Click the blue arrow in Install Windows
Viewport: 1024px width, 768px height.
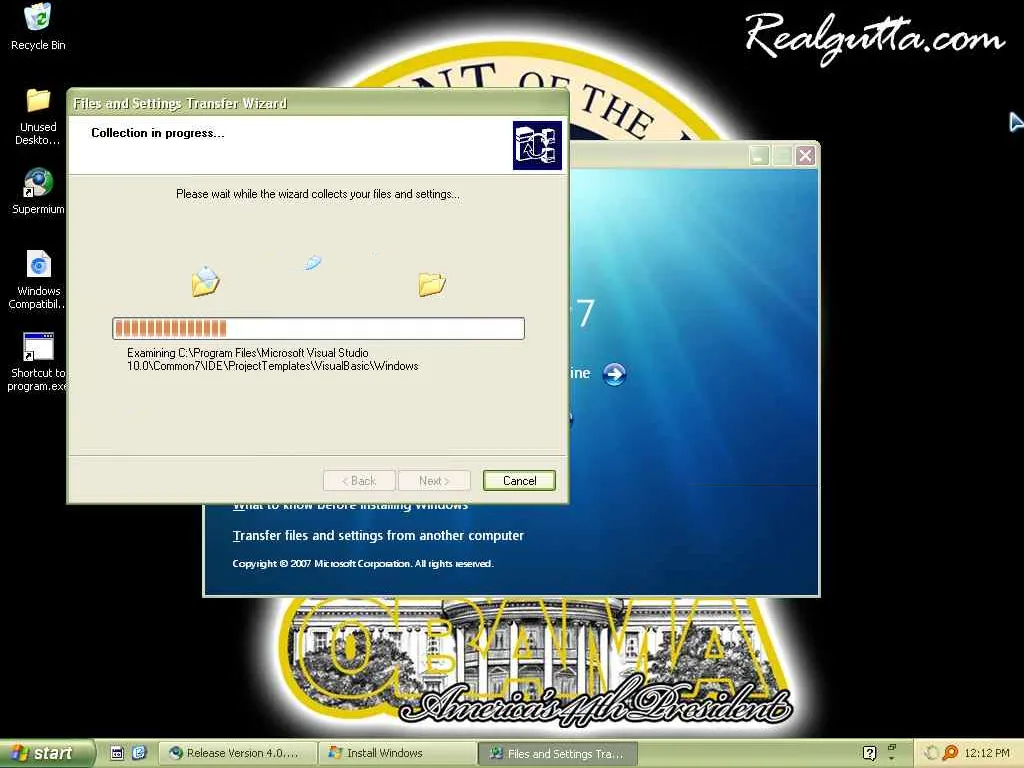click(x=614, y=374)
